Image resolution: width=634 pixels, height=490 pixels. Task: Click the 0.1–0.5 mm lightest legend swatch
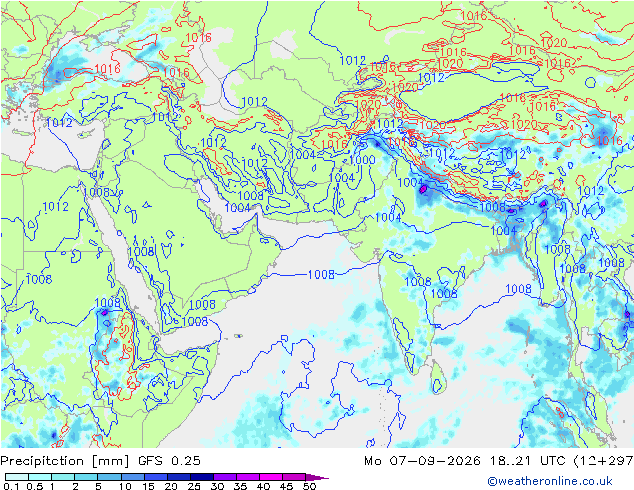[17, 477]
